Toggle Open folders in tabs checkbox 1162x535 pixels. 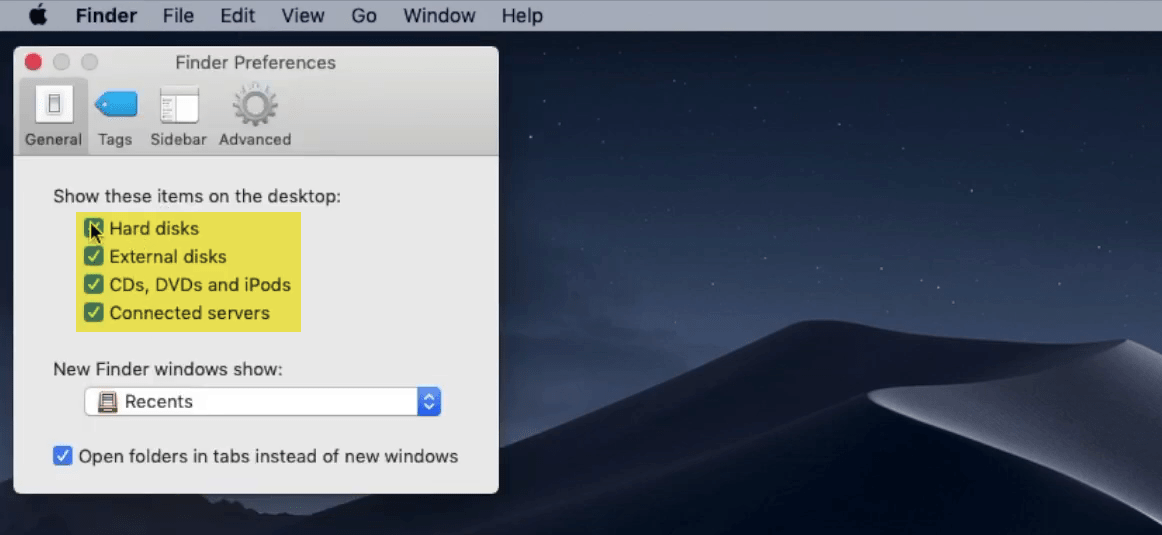click(63, 456)
